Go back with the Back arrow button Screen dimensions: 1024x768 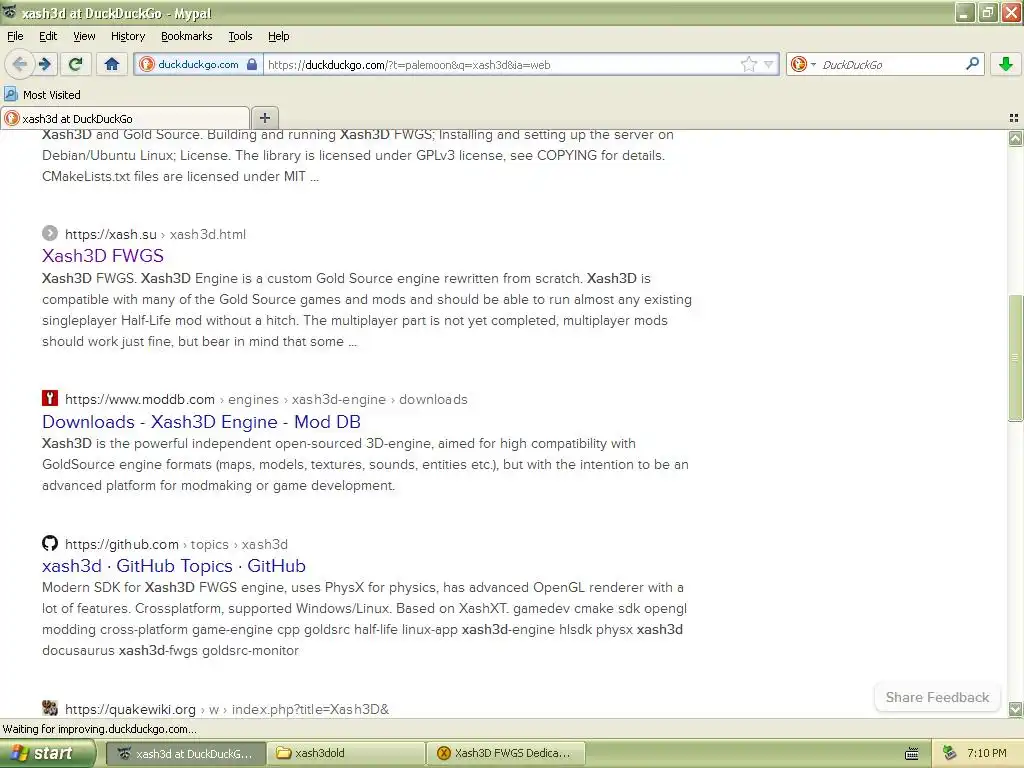click(19, 64)
